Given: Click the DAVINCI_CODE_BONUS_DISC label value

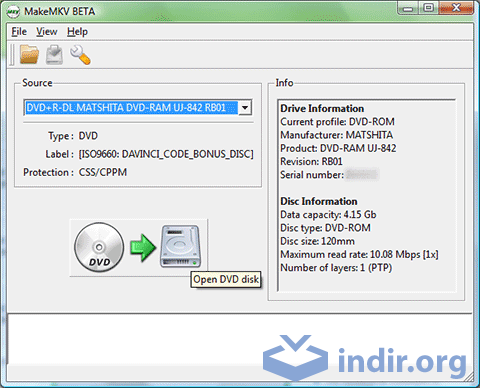Looking at the screenshot, I should coord(166,154).
